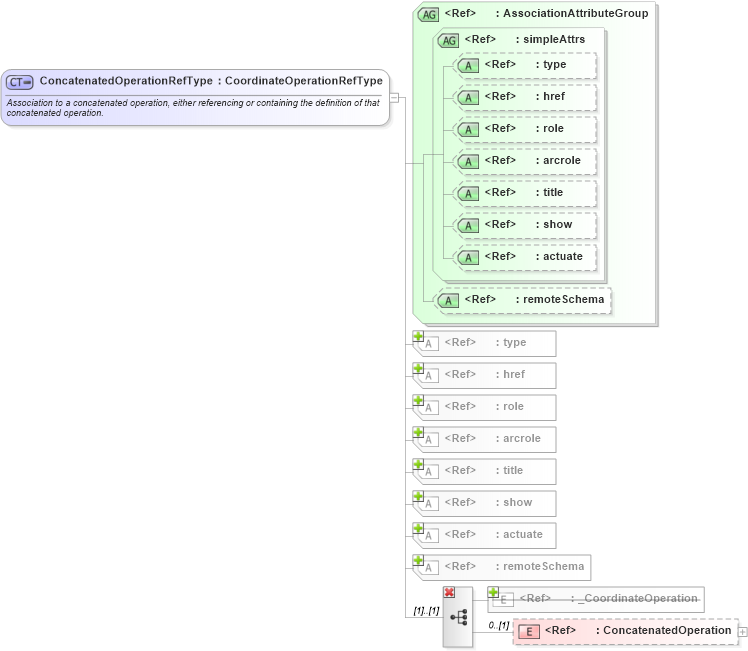Select green ': title' attribute label
The image size is (748, 651).
pyautogui.click(x=549, y=192)
